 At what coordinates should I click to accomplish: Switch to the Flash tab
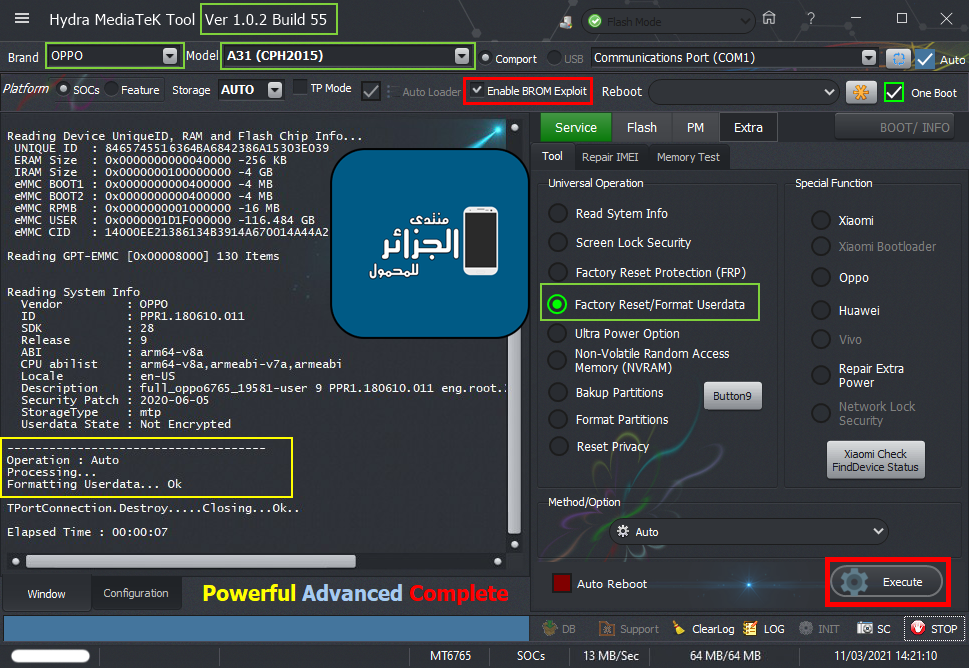click(x=641, y=127)
